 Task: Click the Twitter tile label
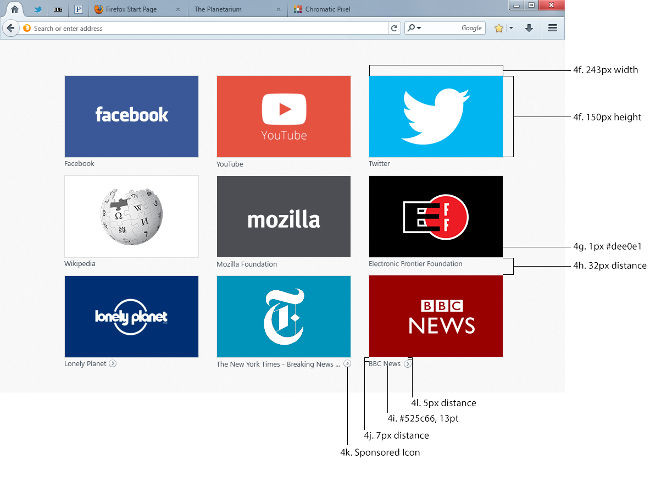pos(379,163)
